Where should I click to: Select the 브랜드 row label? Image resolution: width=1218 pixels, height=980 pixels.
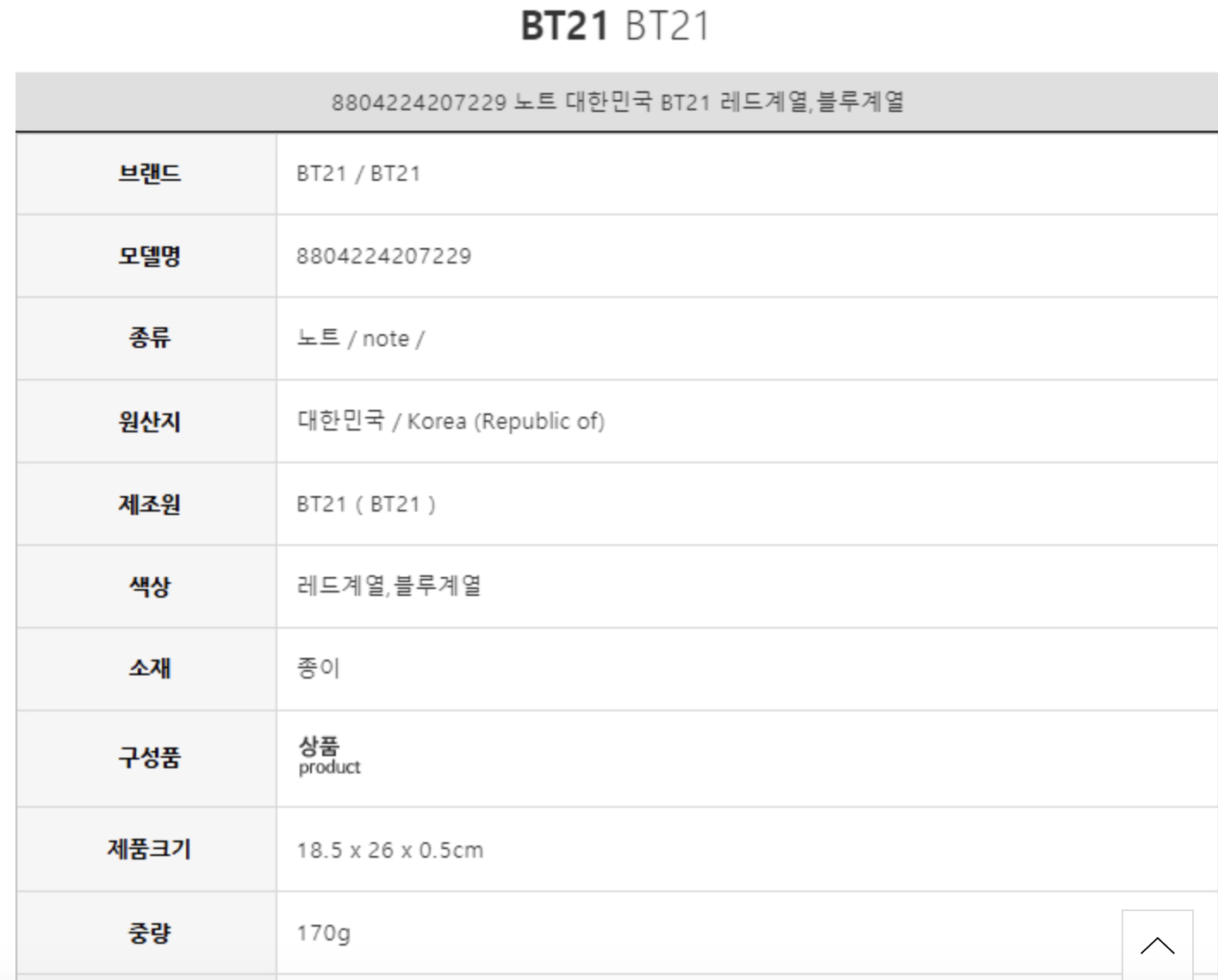149,174
